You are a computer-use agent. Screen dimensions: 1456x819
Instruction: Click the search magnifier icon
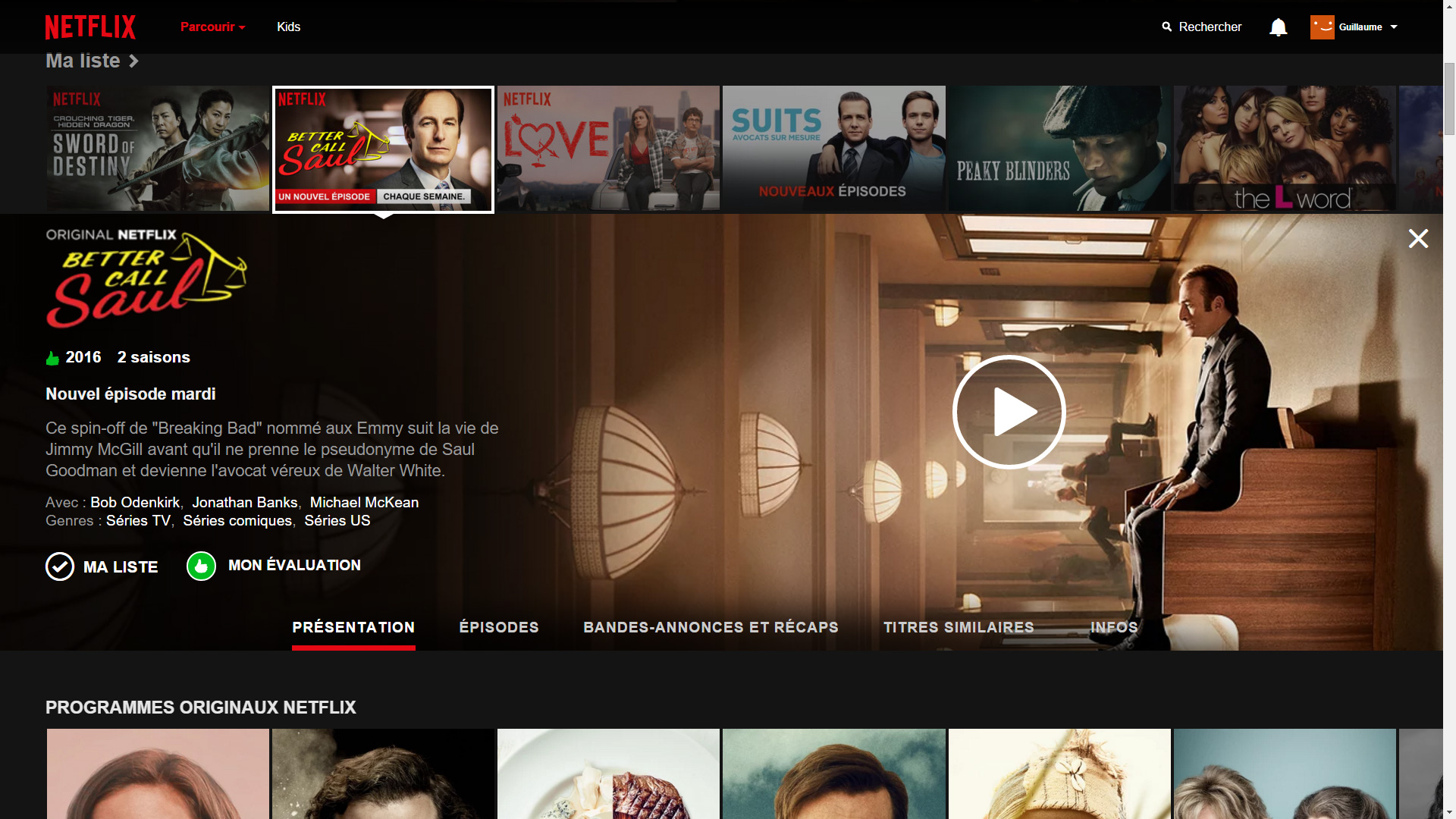coord(1166,27)
